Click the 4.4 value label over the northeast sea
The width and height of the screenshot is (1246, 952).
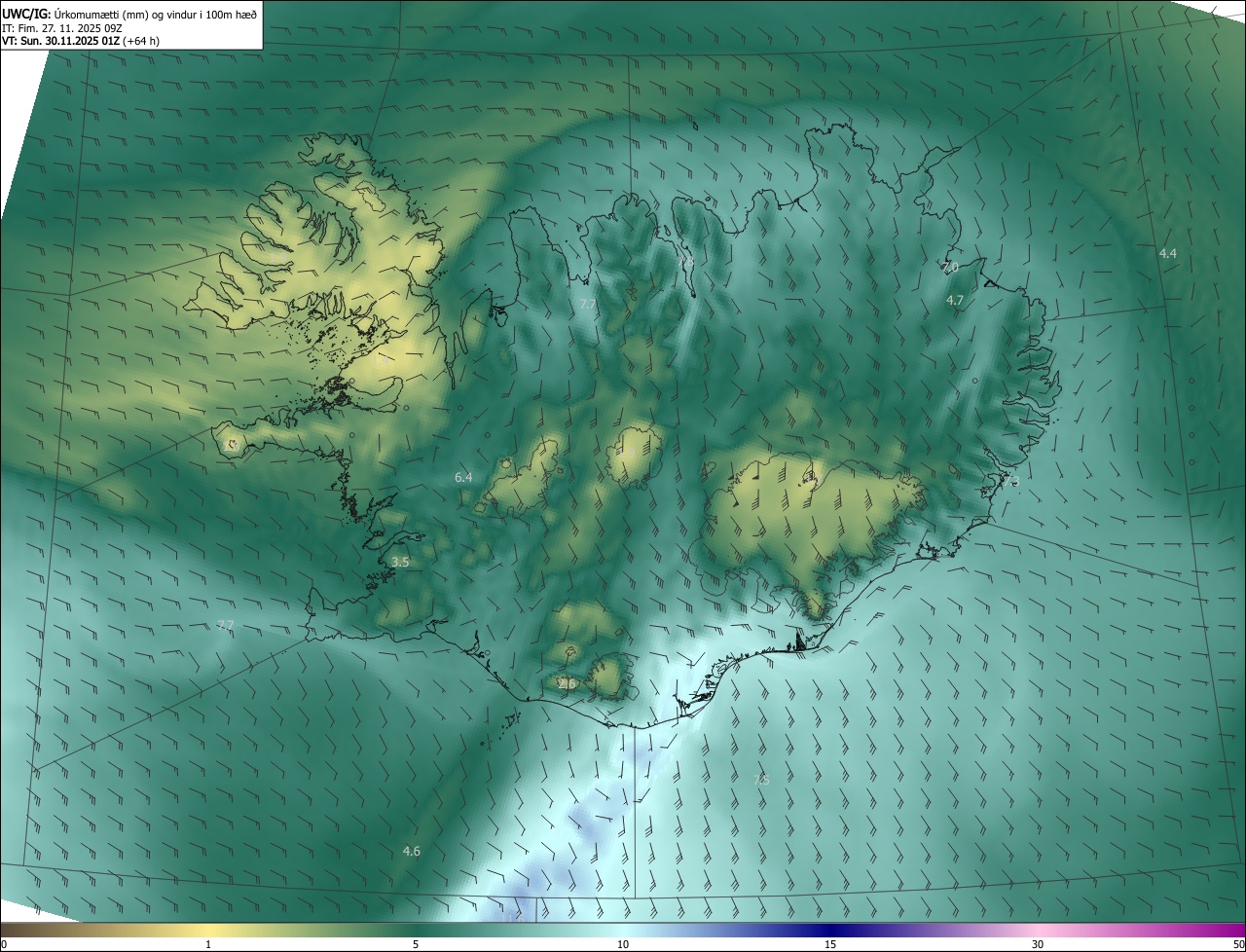click(1167, 253)
